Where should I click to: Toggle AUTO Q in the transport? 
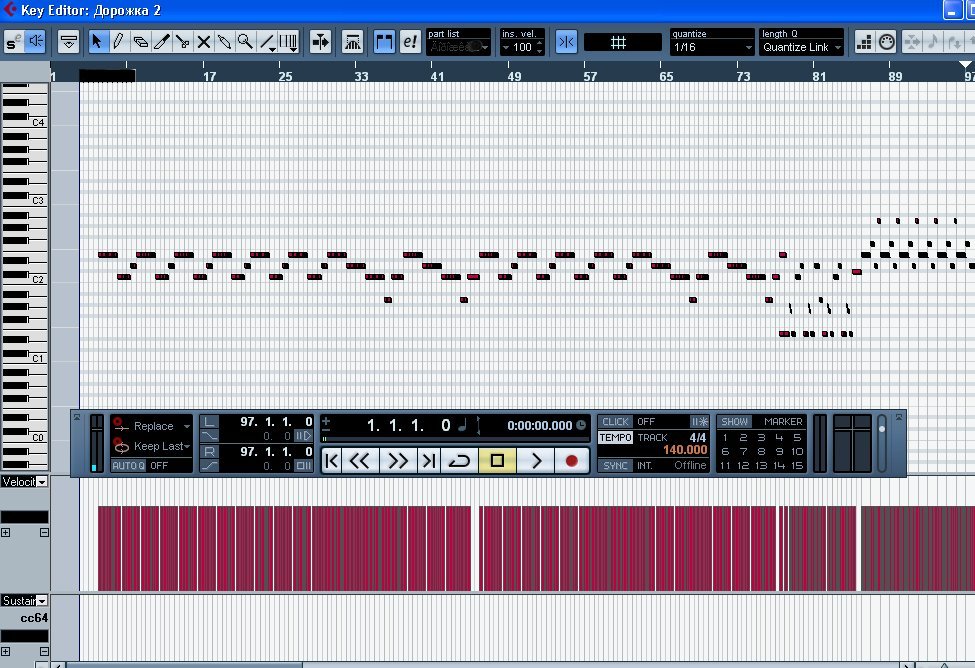click(129, 465)
